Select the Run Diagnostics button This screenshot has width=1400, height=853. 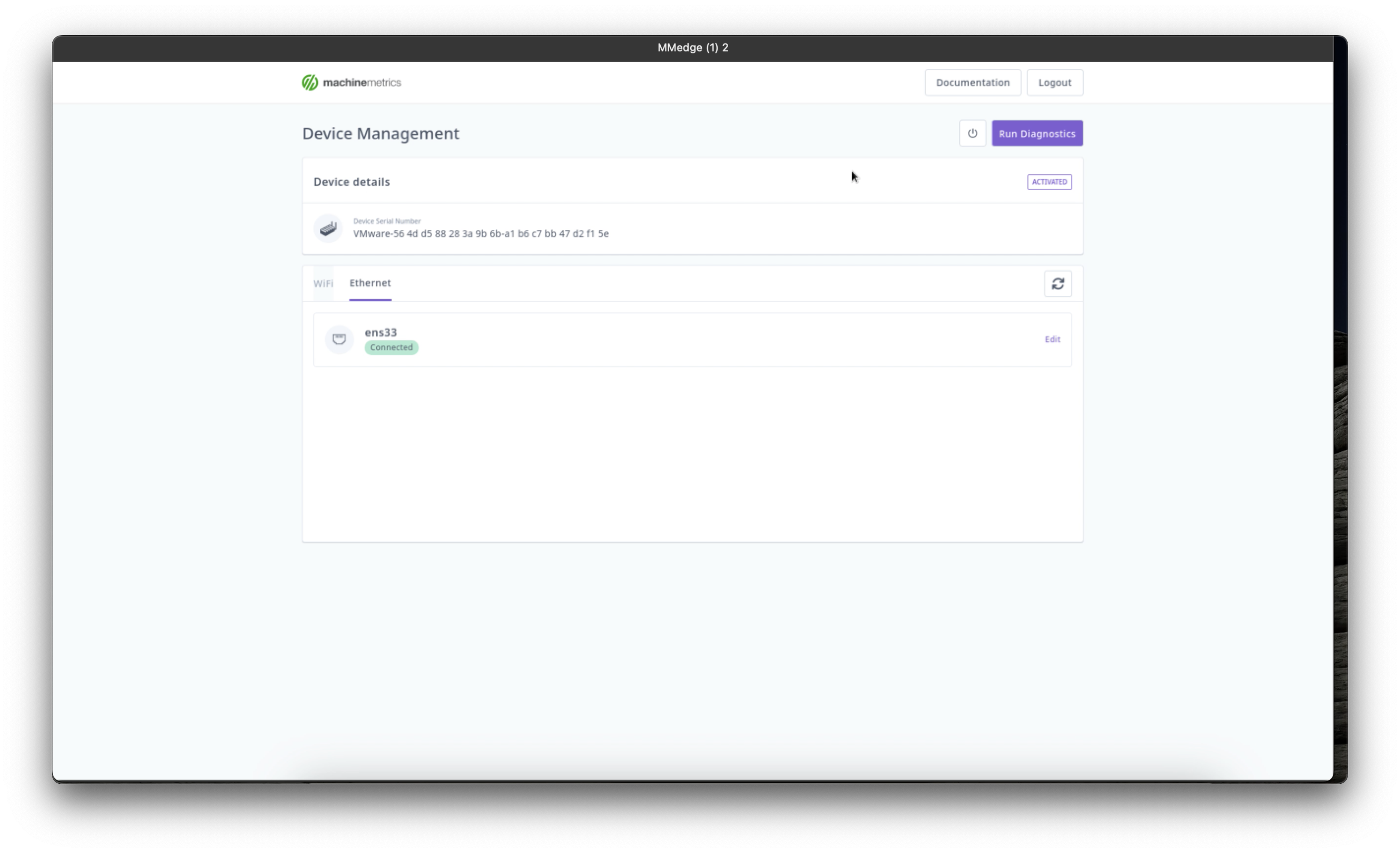tap(1036, 133)
